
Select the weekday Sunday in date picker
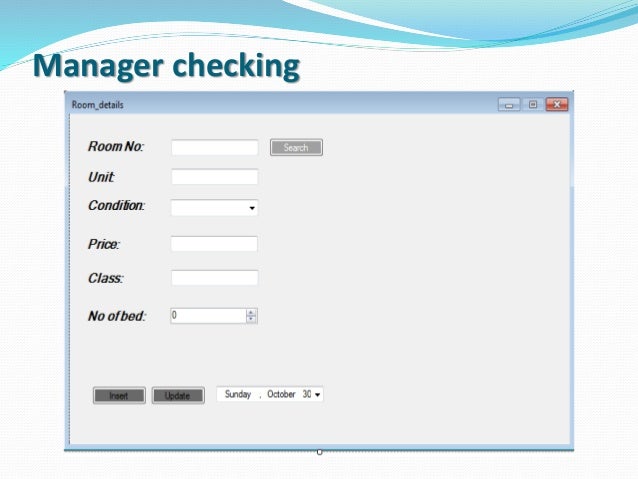(238, 394)
